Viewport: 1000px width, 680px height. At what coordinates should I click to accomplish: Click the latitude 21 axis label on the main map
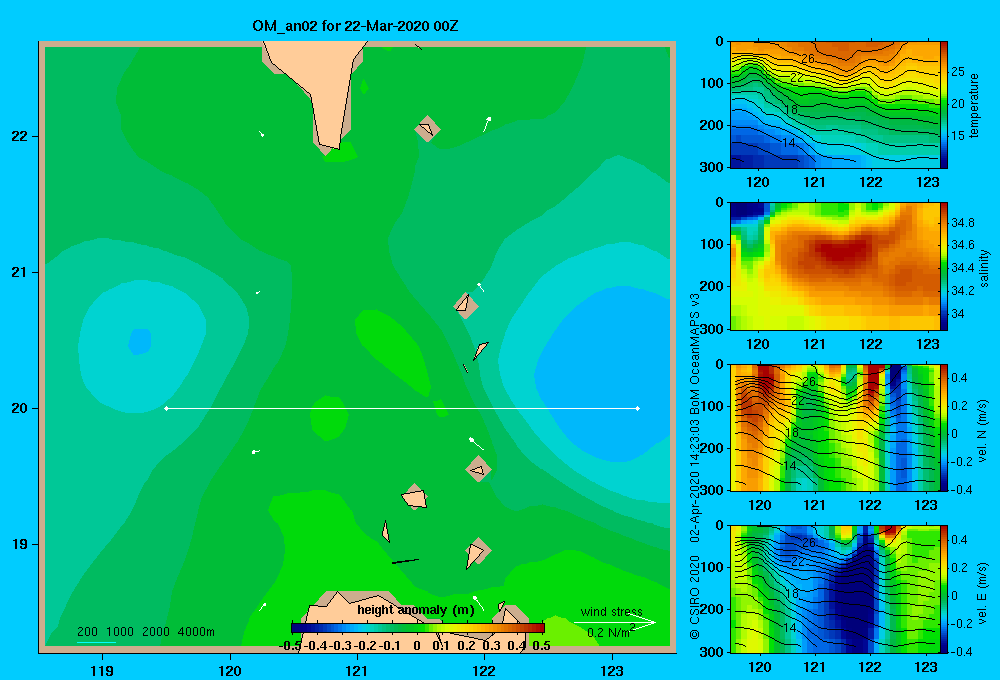tap(19, 272)
